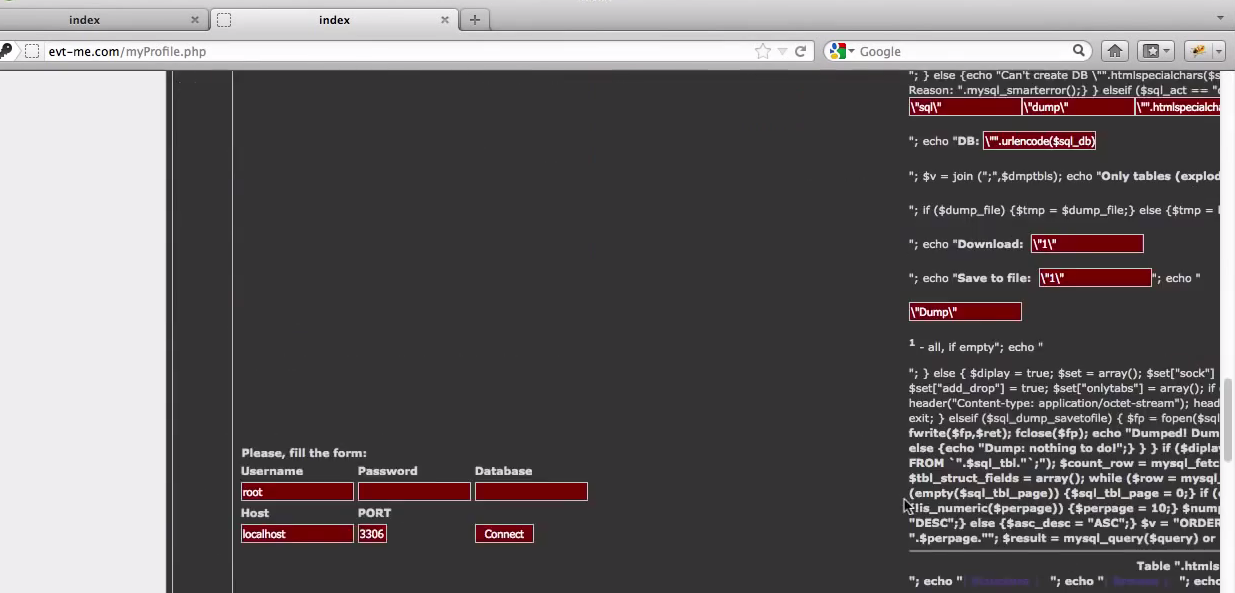Switch to the first index tab
Viewport: 1235px width, 593px height.
click(84, 20)
